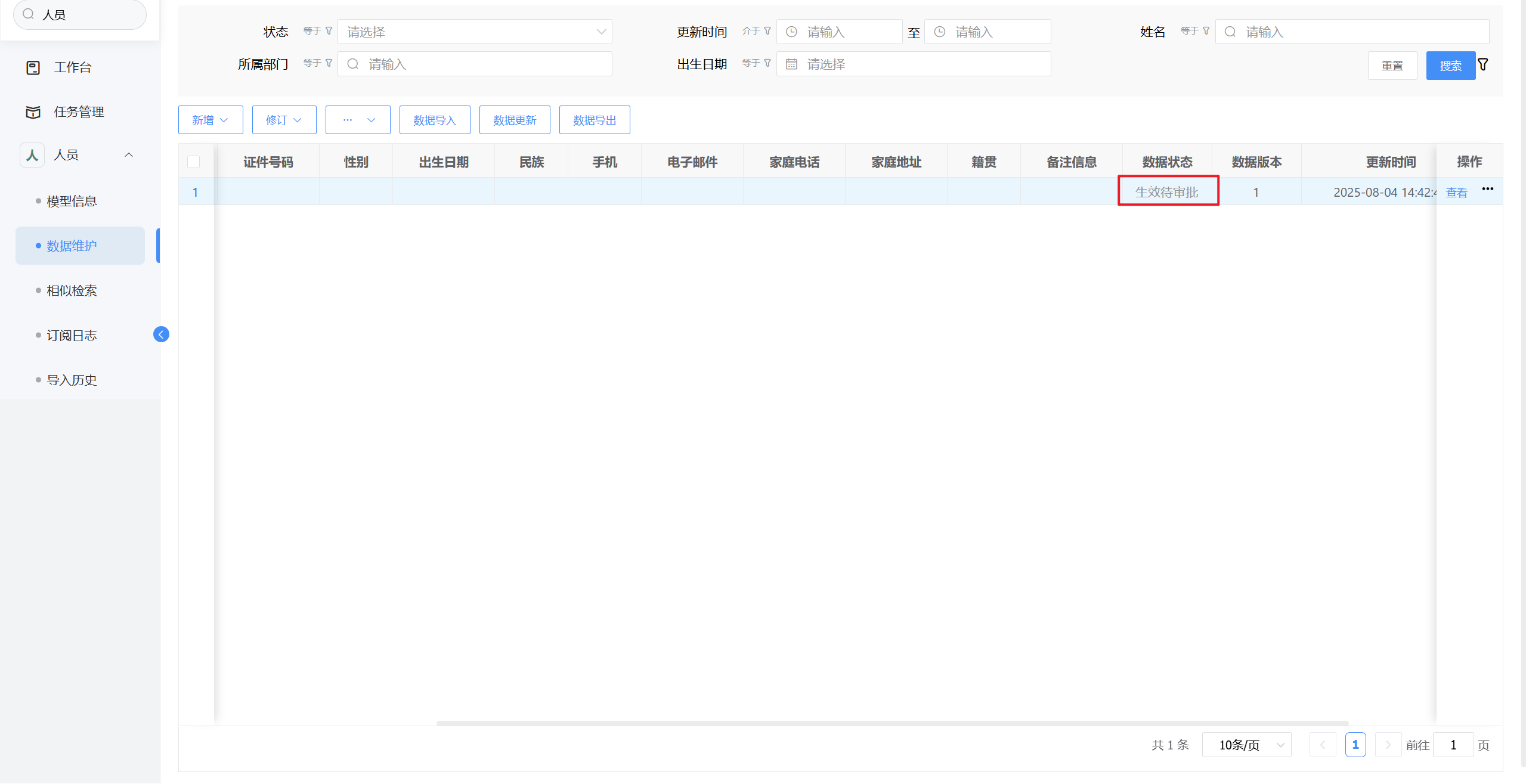Viewport: 1526px width, 784px height.
Task: Click the 姓名 operator filter icon 等于
Action: coord(1206,30)
